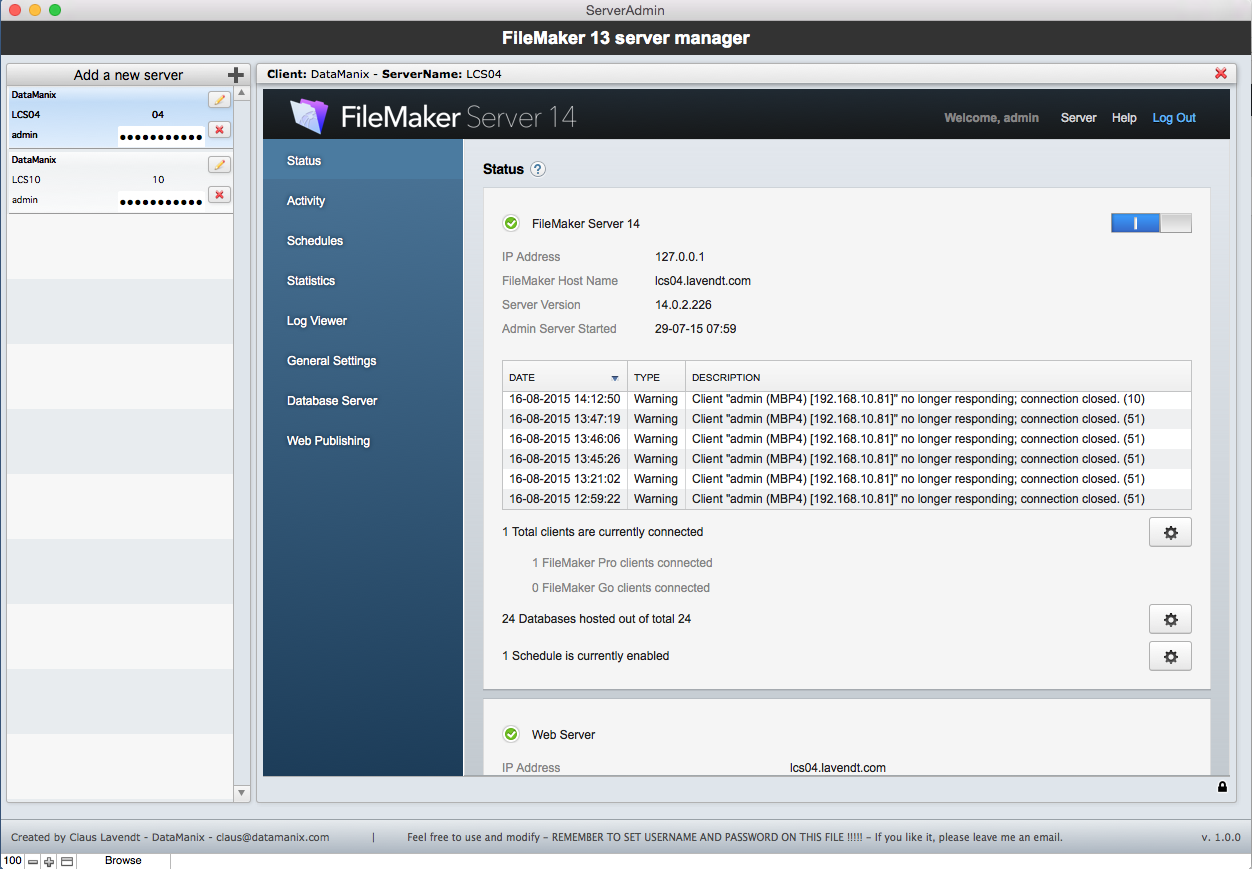Select the log row dated 16-08-2015 13:47:19

[846, 419]
